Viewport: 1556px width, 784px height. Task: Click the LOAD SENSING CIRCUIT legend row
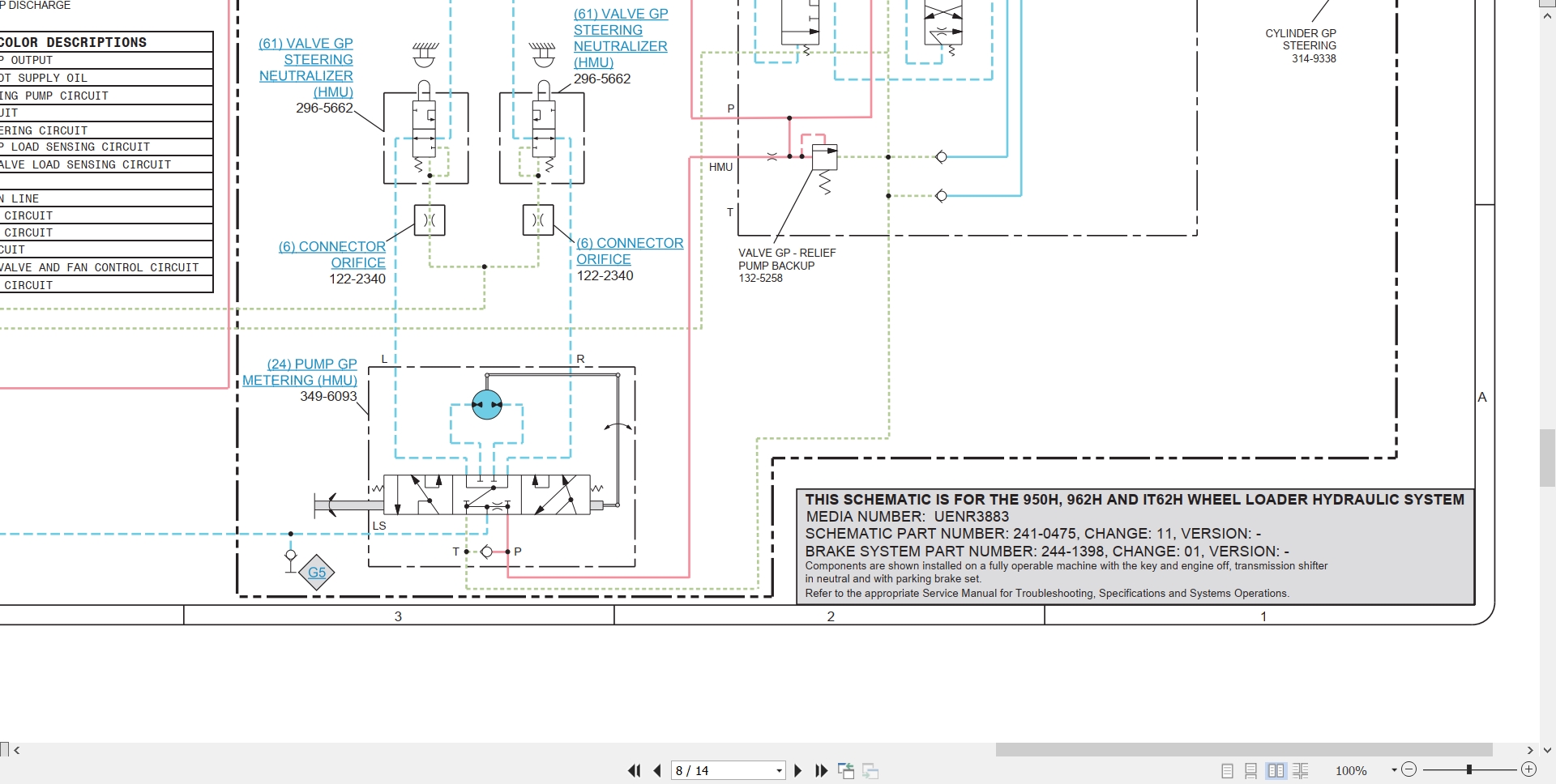pyautogui.click(x=106, y=147)
